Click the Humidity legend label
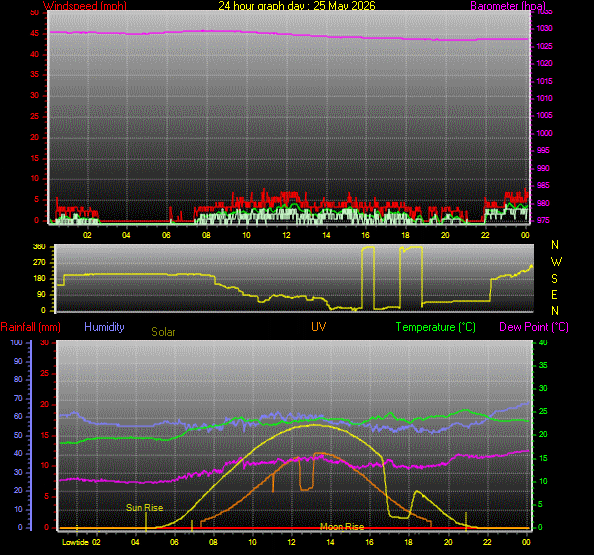The height and width of the screenshot is (555, 594). coord(104,327)
